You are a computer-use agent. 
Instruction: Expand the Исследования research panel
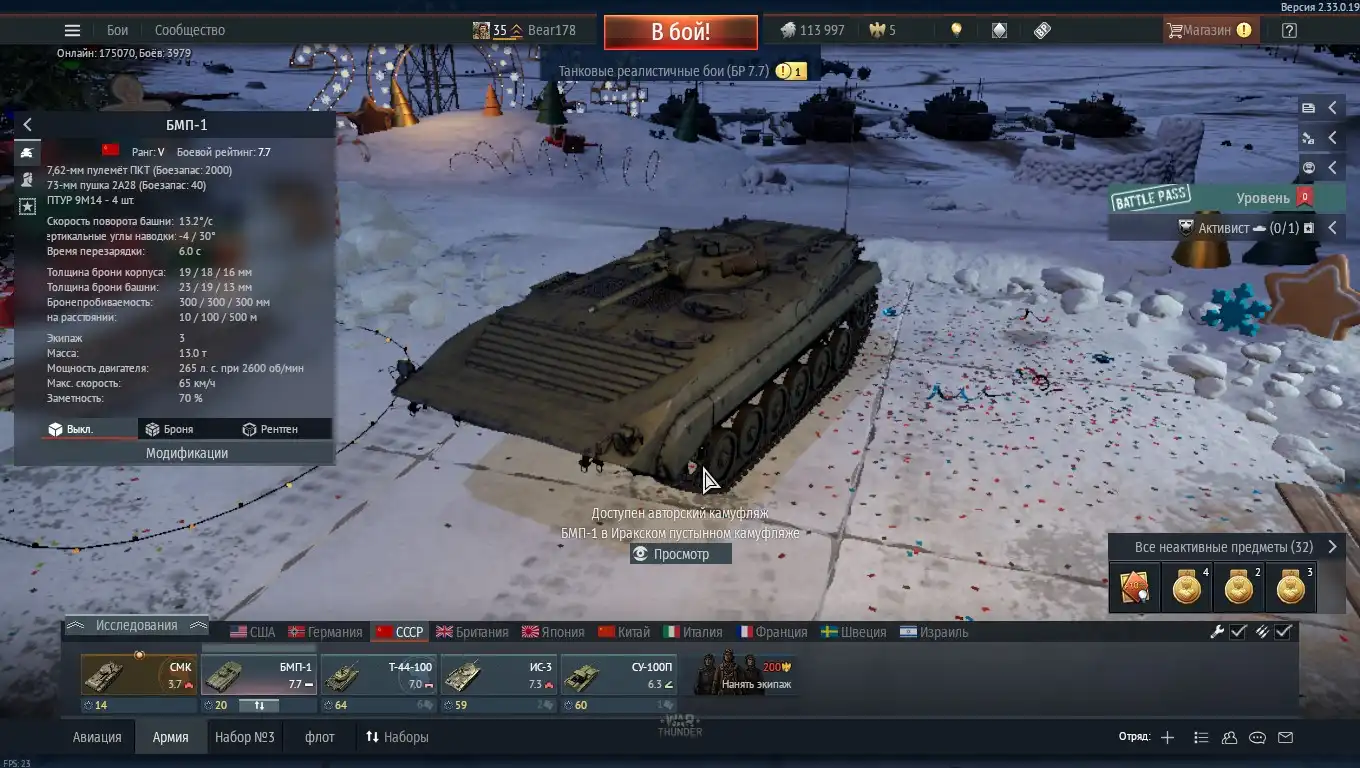tap(137, 625)
